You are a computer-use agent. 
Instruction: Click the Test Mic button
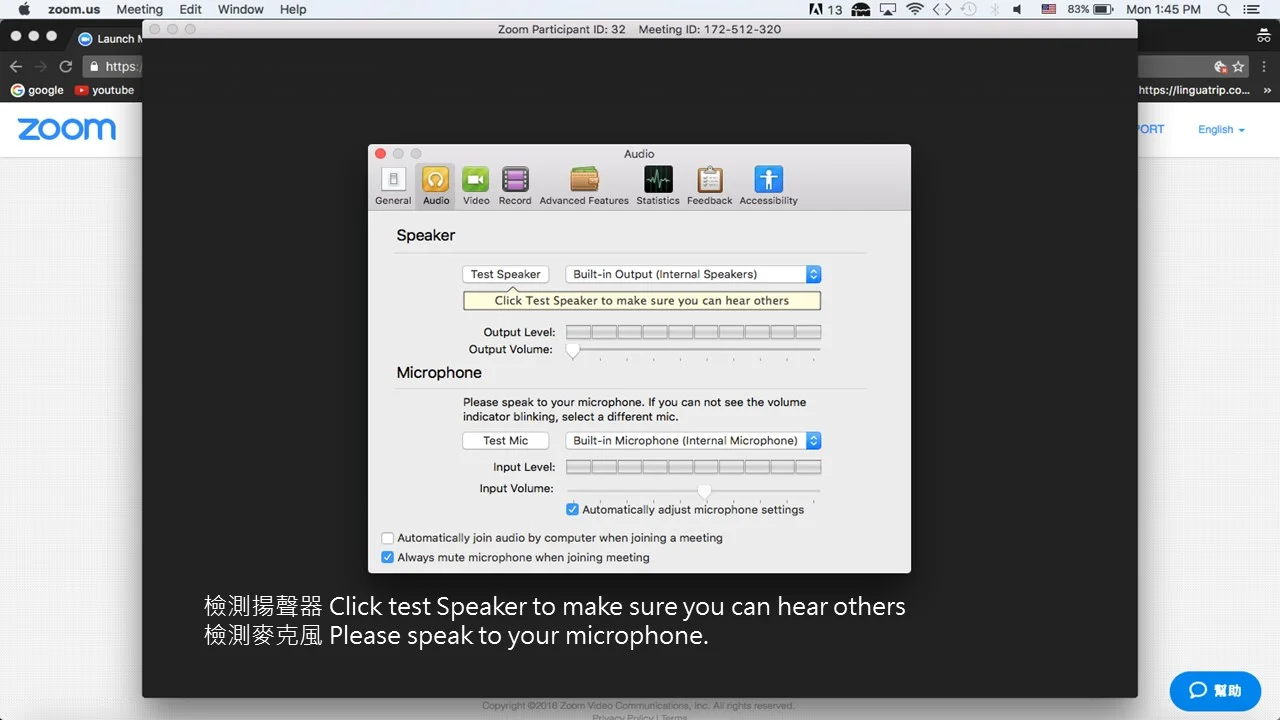point(506,441)
